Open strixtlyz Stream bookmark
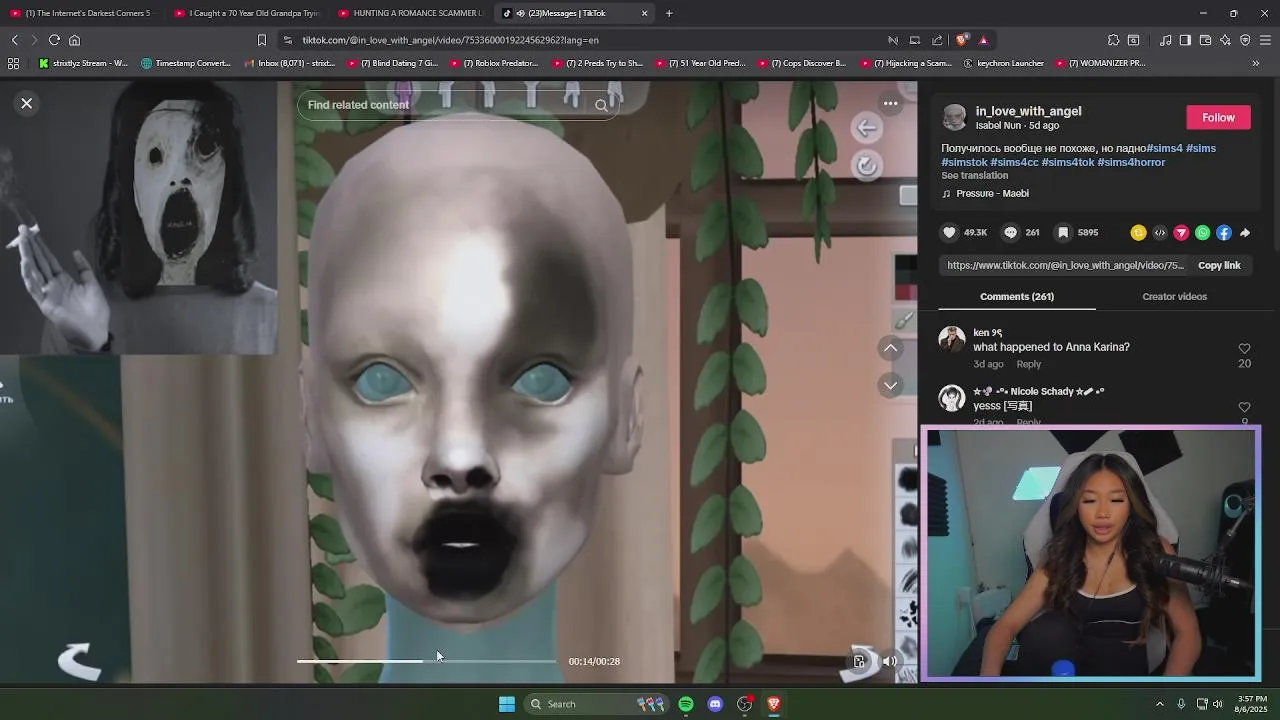The image size is (1280, 720). [x=84, y=63]
